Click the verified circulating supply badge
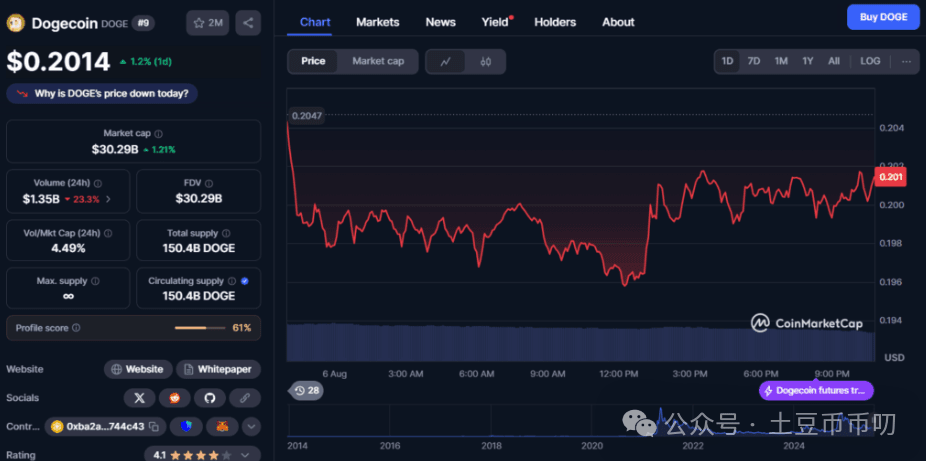Viewport: 926px width, 461px height. [x=244, y=281]
